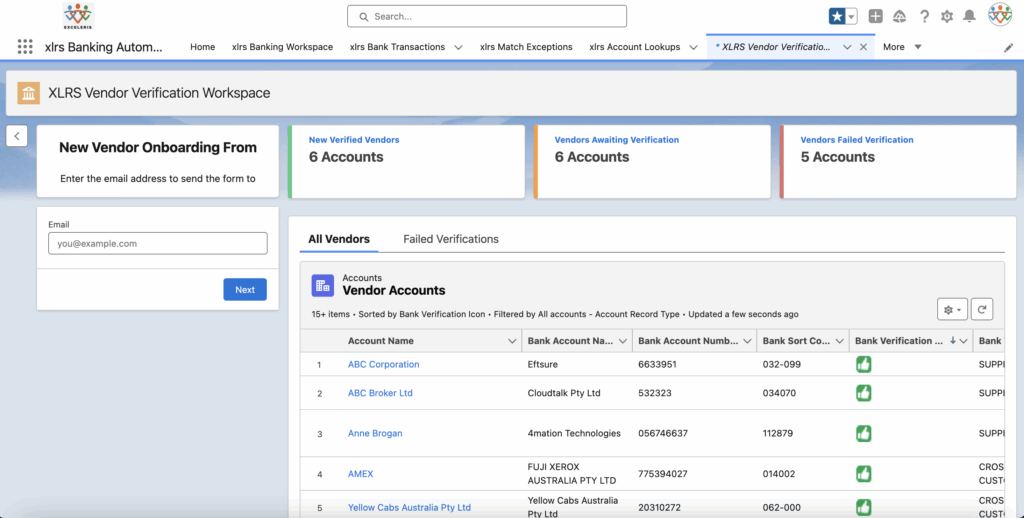Open the Anne Brogan account
The height and width of the screenshot is (518, 1024).
click(375, 433)
